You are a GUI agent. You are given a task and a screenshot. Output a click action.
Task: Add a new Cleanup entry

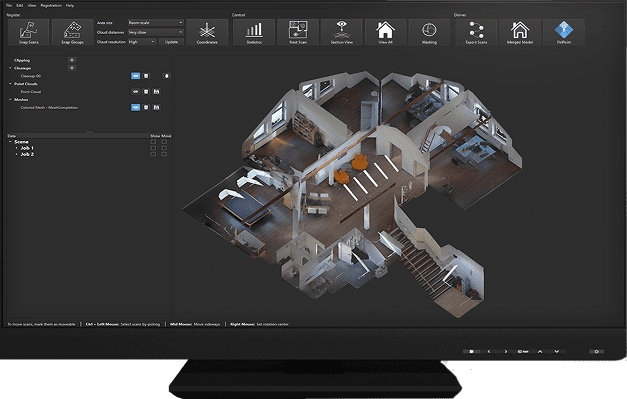[x=72, y=68]
